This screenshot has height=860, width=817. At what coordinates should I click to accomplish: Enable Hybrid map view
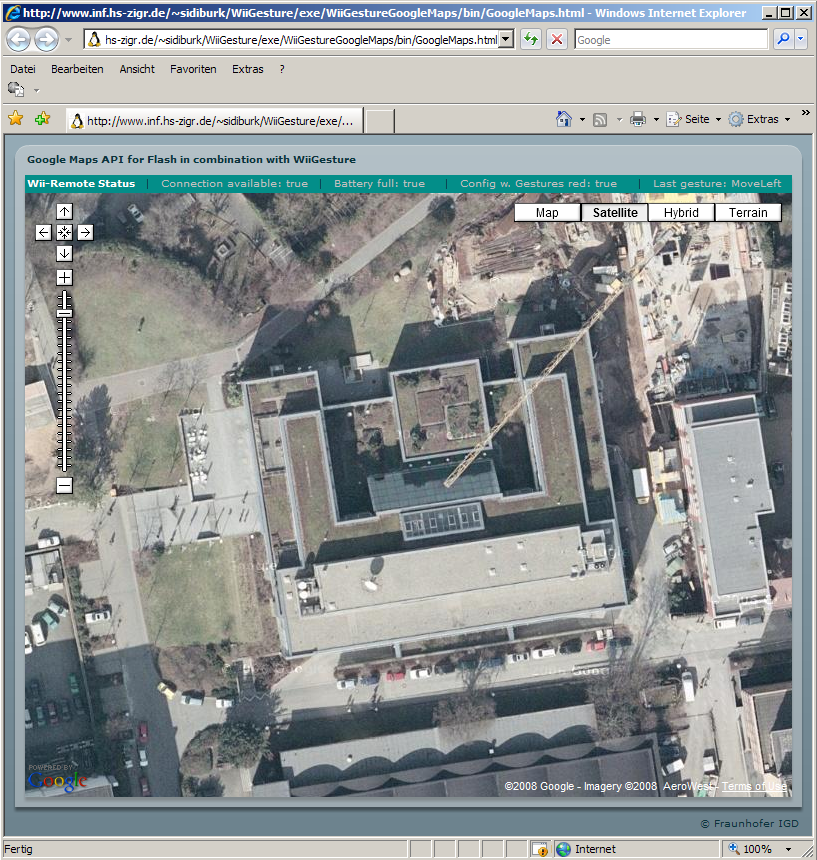pos(681,212)
